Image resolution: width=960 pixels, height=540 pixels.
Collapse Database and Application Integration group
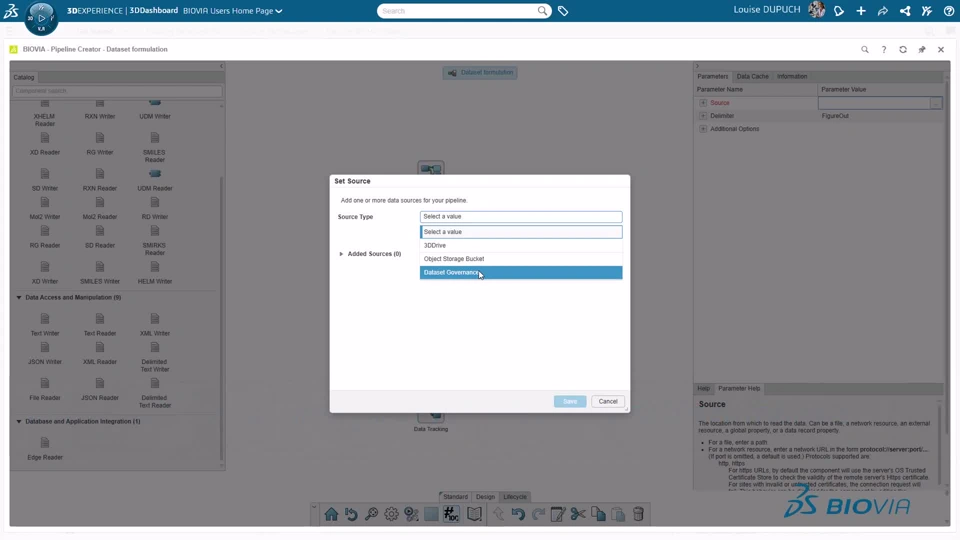tap(19, 422)
